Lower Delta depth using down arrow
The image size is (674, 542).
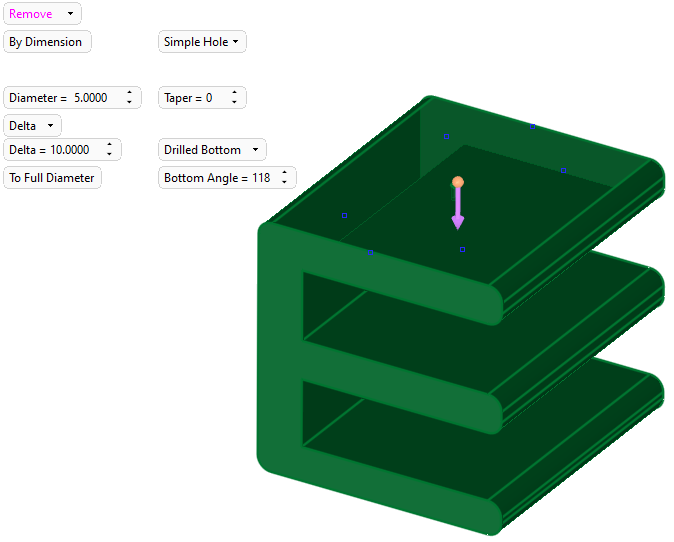[109, 155]
